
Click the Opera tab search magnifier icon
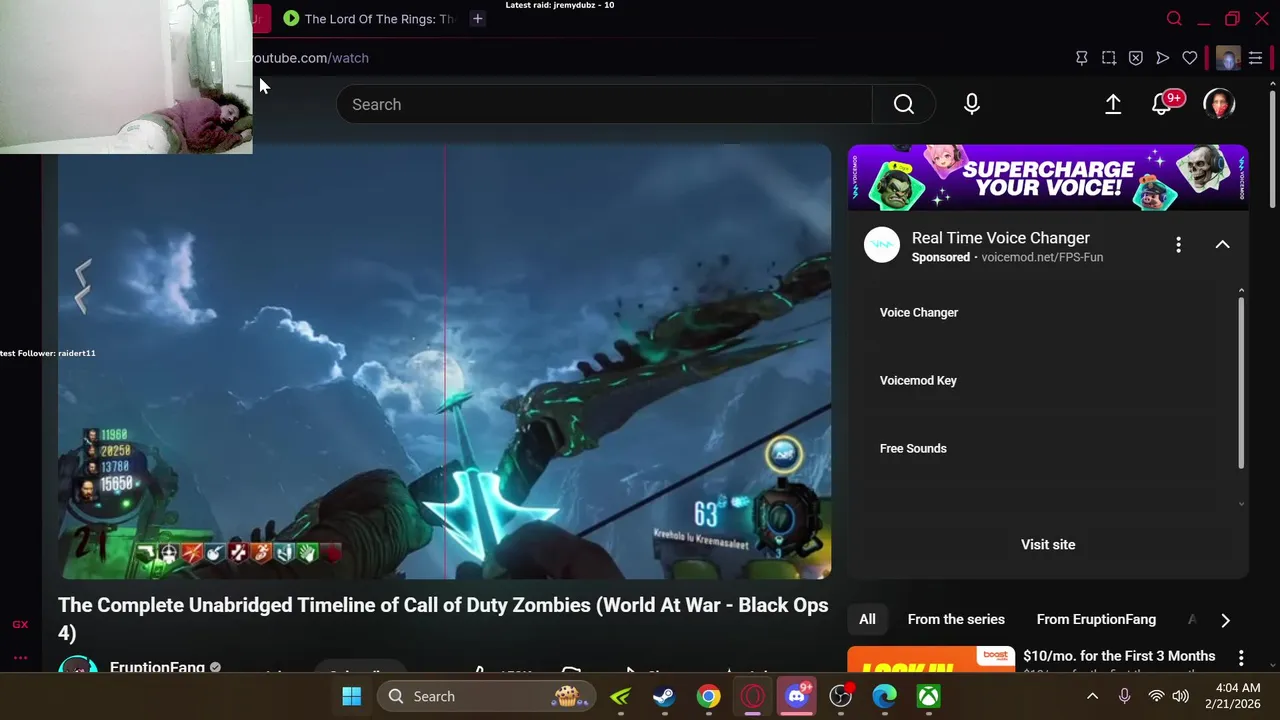coord(1175,18)
